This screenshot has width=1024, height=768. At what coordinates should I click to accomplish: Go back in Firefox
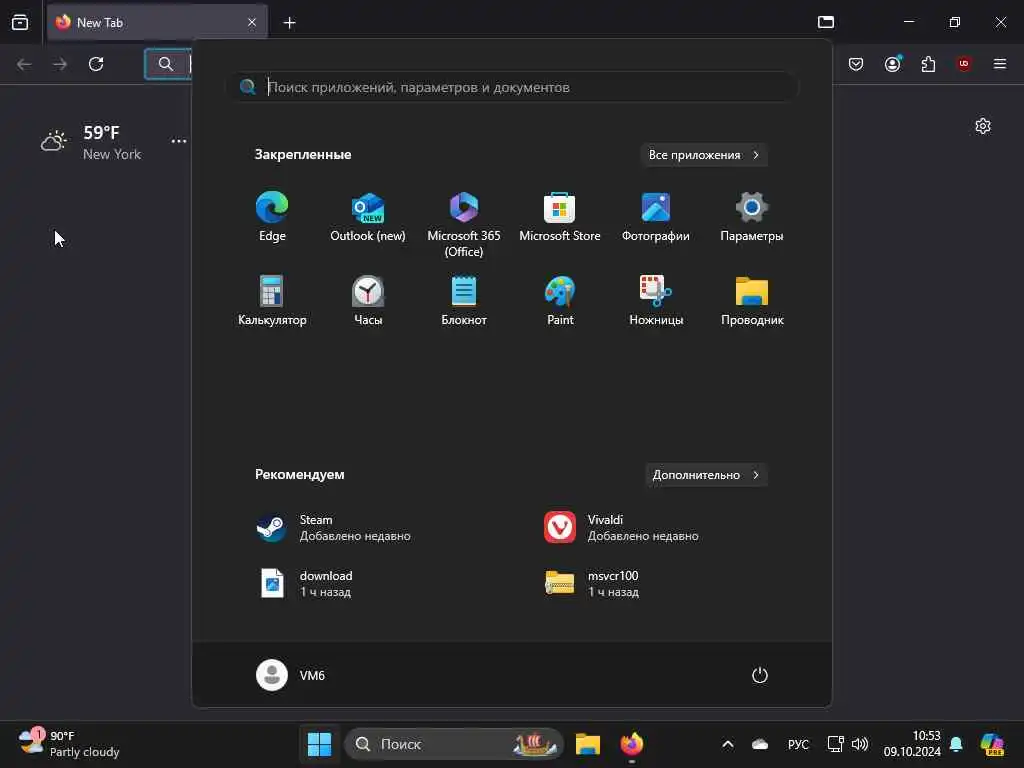click(x=24, y=64)
